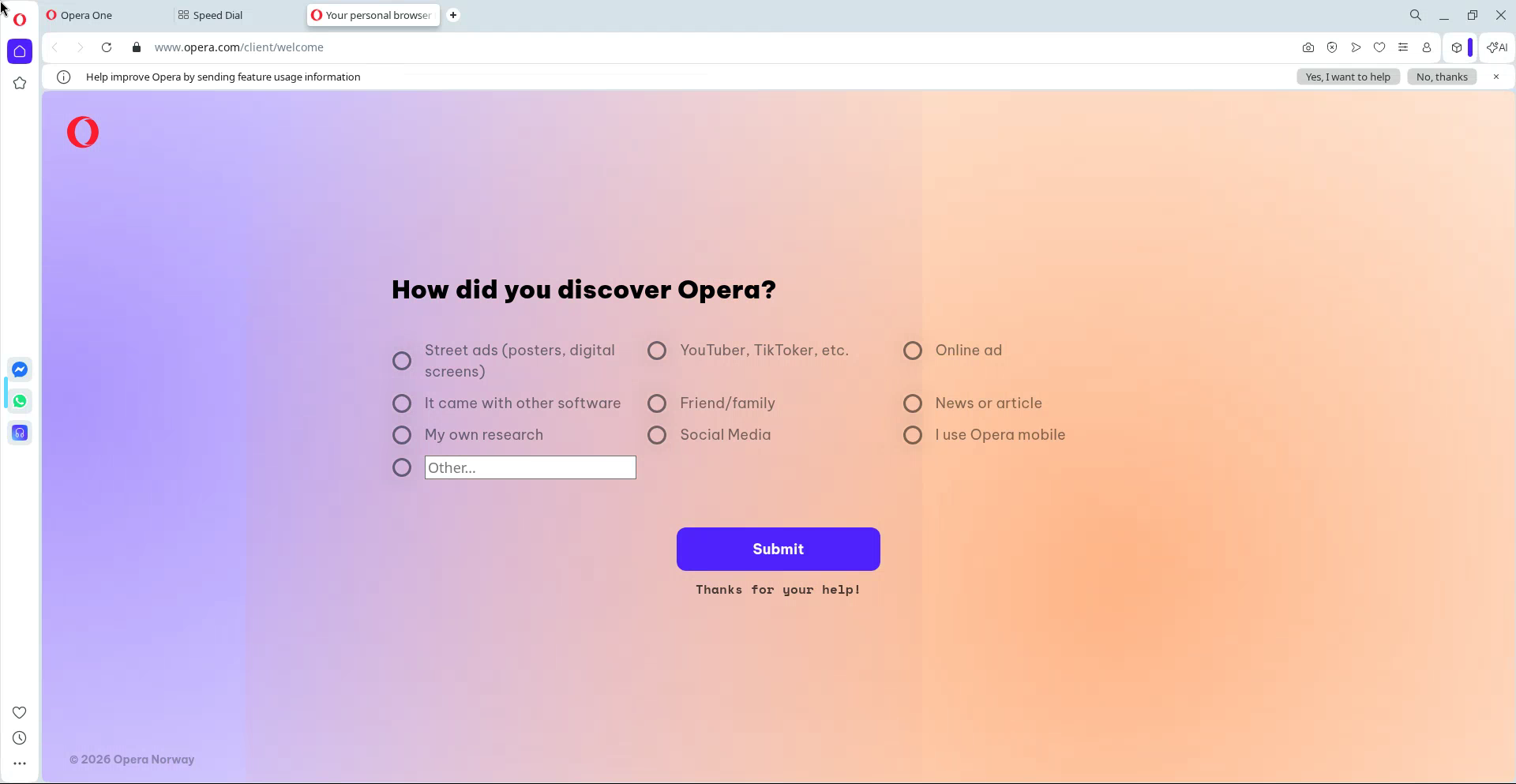Open WhatsApp in the sidebar
The image size is (1516, 784).
coord(20,401)
